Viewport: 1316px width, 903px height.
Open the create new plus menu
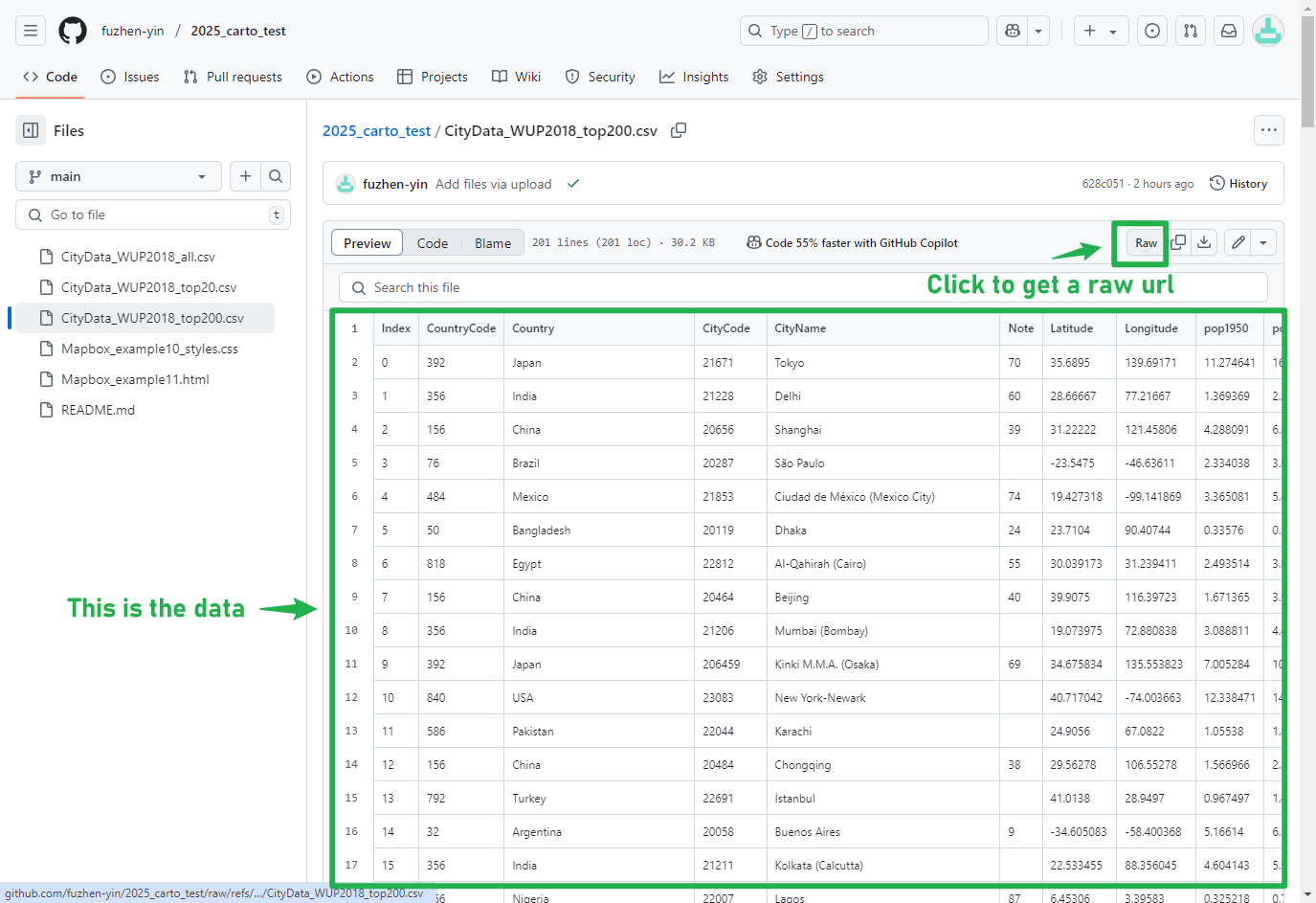(1101, 31)
